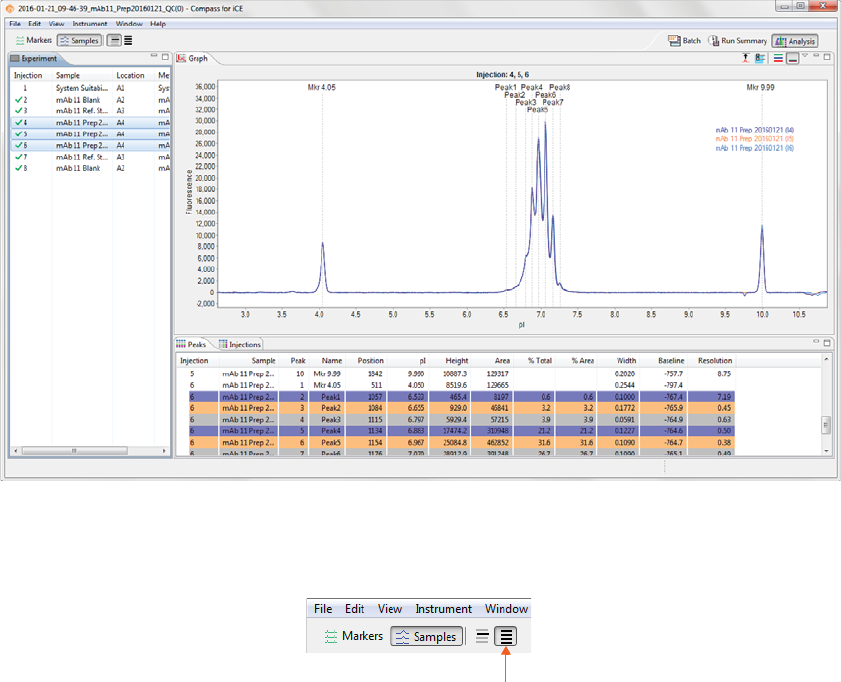Select the stacked traces view icon
841x682 pixels.
[779, 59]
